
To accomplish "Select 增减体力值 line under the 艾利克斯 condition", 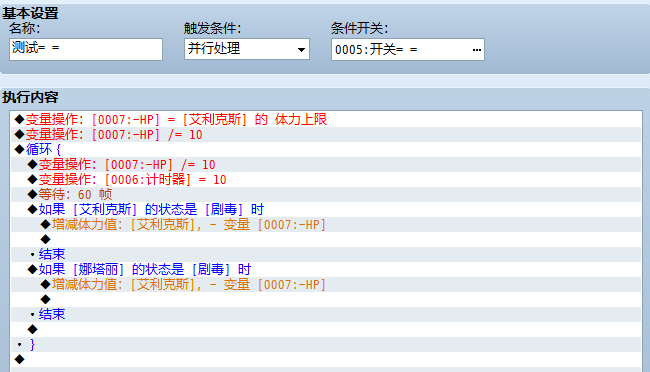I will coord(325,224).
